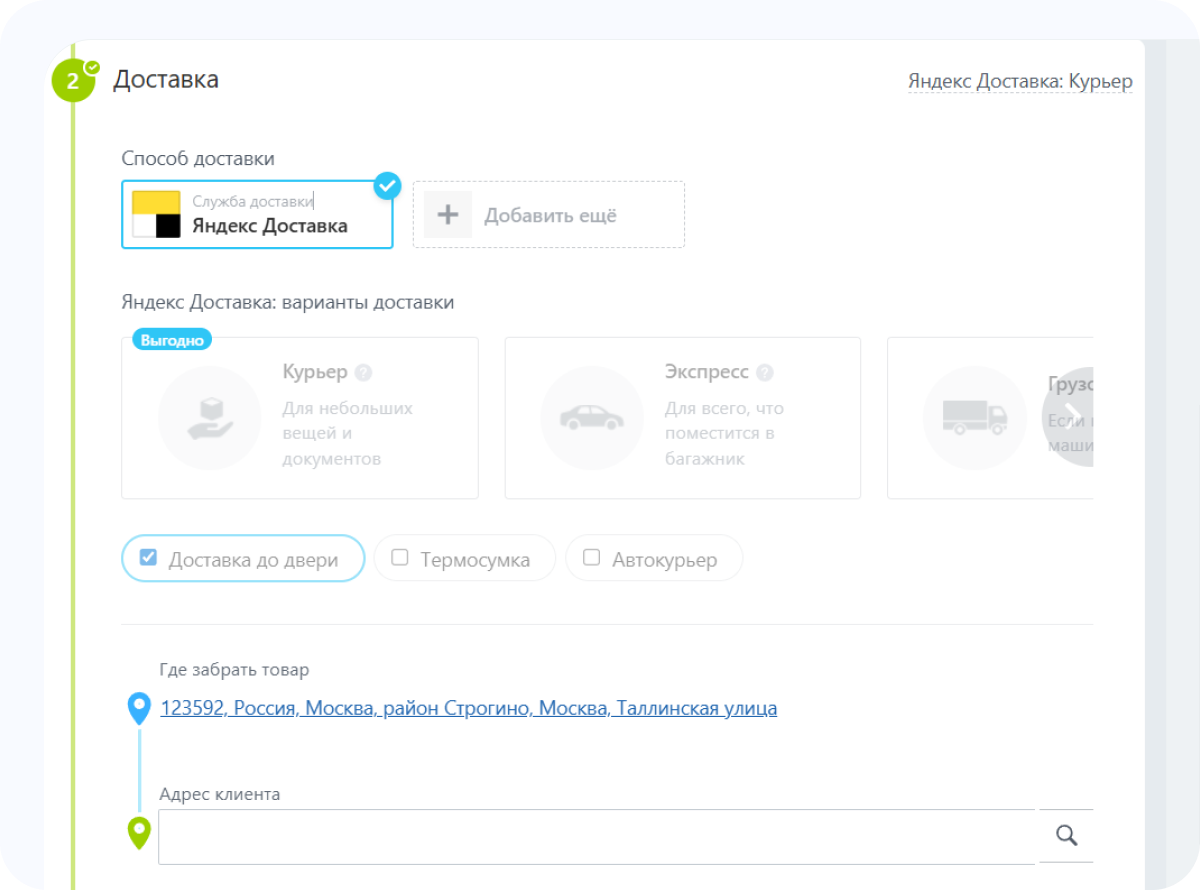Uncheck the Доставка до двери checkbox

pos(148,558)
